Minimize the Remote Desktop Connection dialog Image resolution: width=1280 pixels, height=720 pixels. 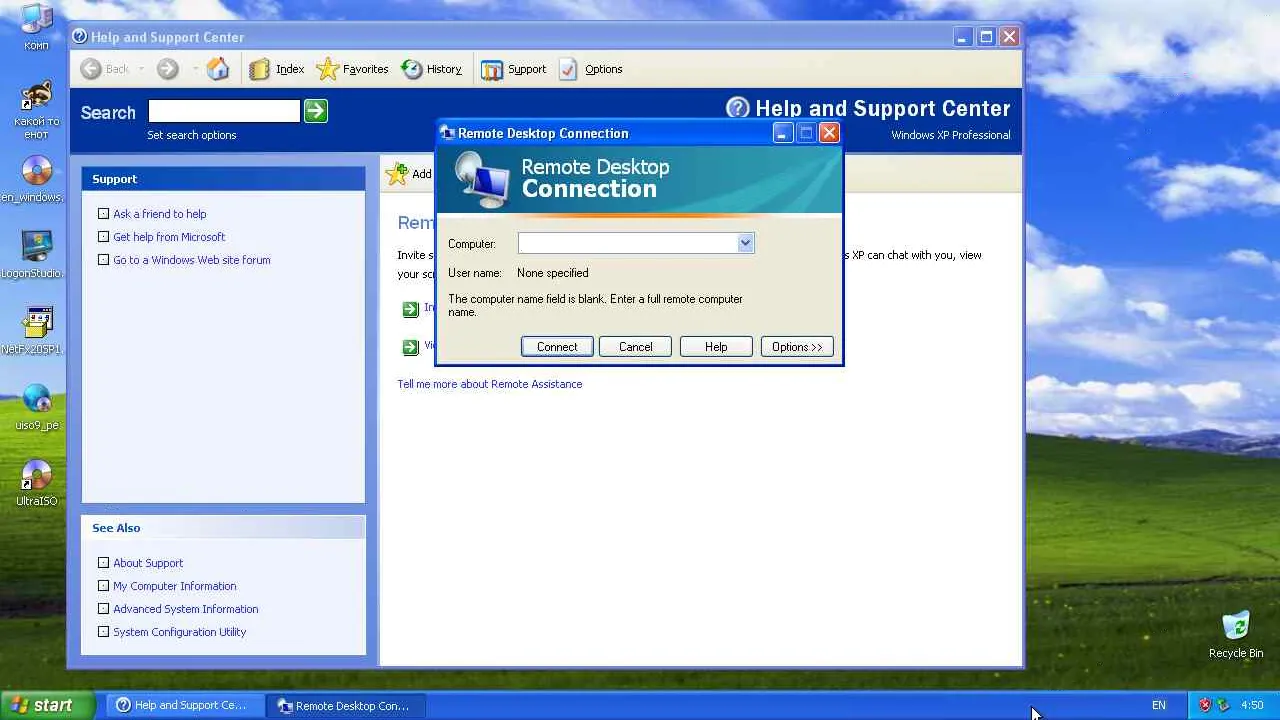point(782,133)
